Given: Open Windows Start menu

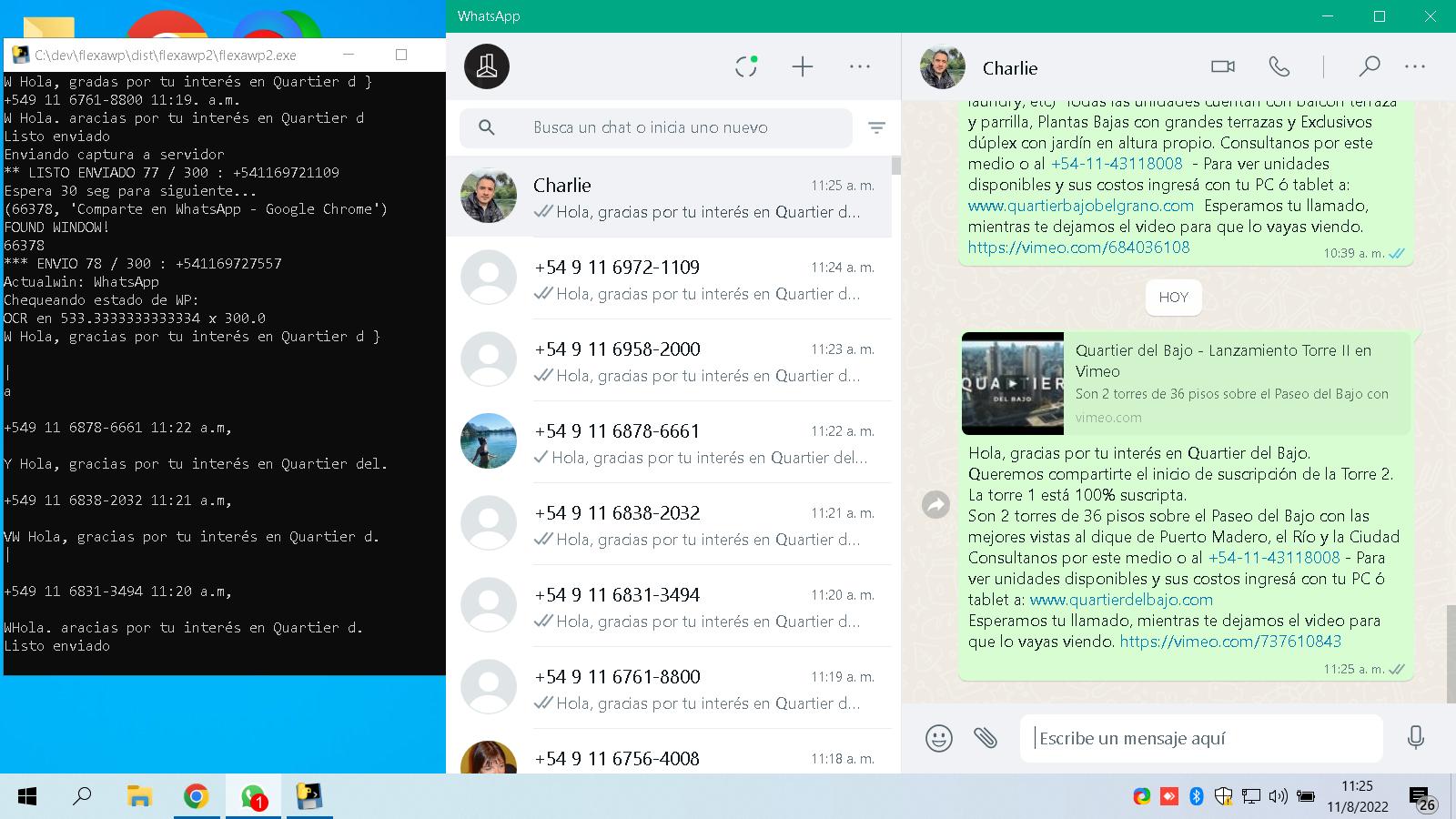Looking at the screenshot, I should tap(27, 797).
